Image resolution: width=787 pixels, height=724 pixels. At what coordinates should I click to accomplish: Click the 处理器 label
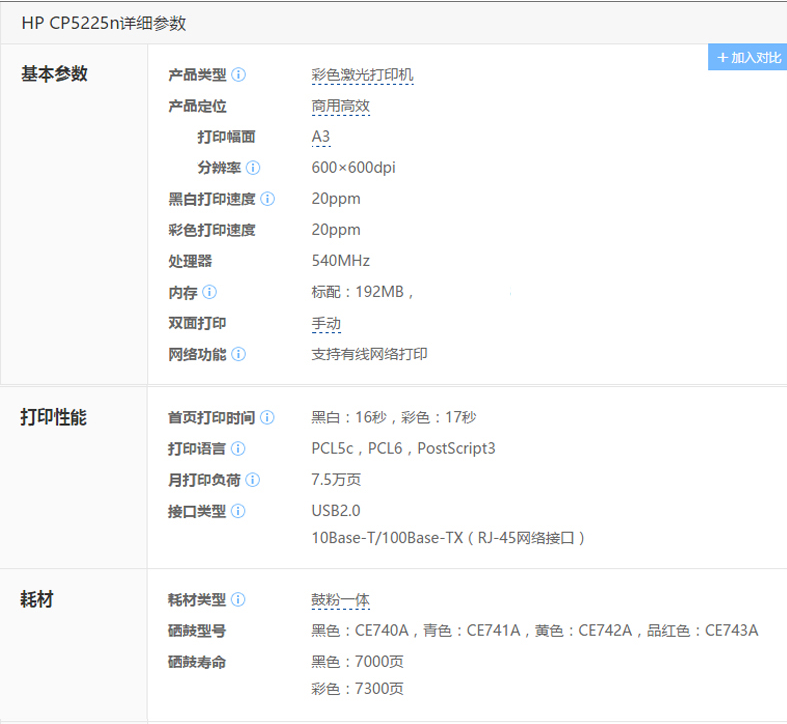point(190,261)
